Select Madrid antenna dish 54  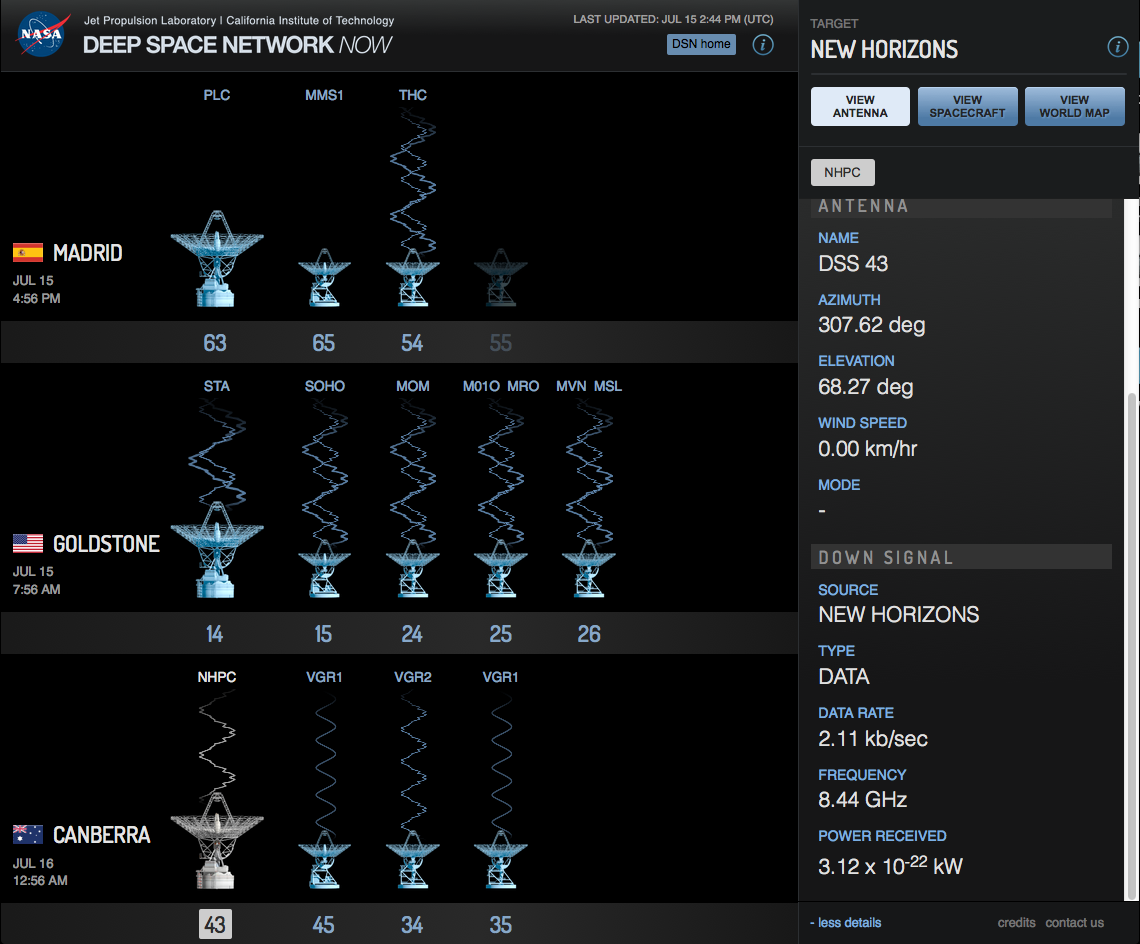click(x=412, y=277)
